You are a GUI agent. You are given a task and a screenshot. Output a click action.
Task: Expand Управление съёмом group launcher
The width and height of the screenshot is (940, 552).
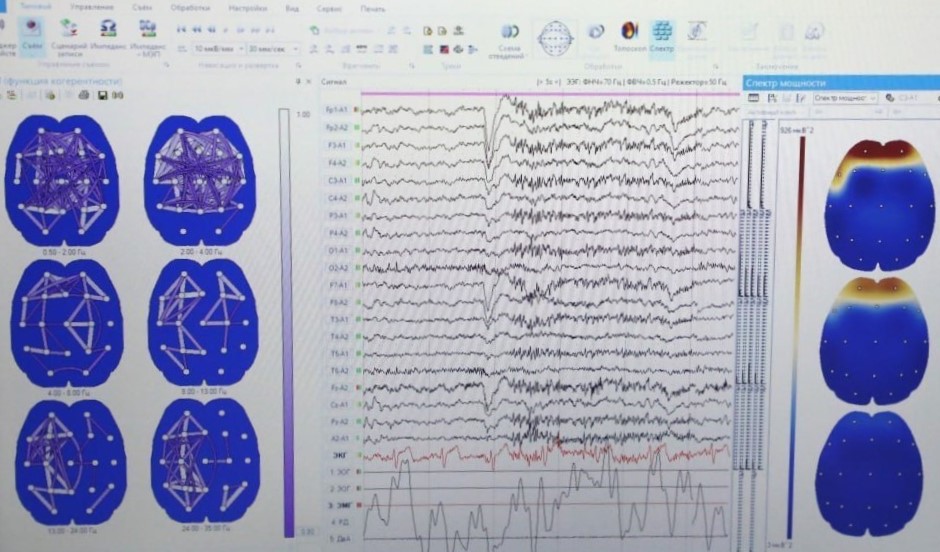point(166,65)
